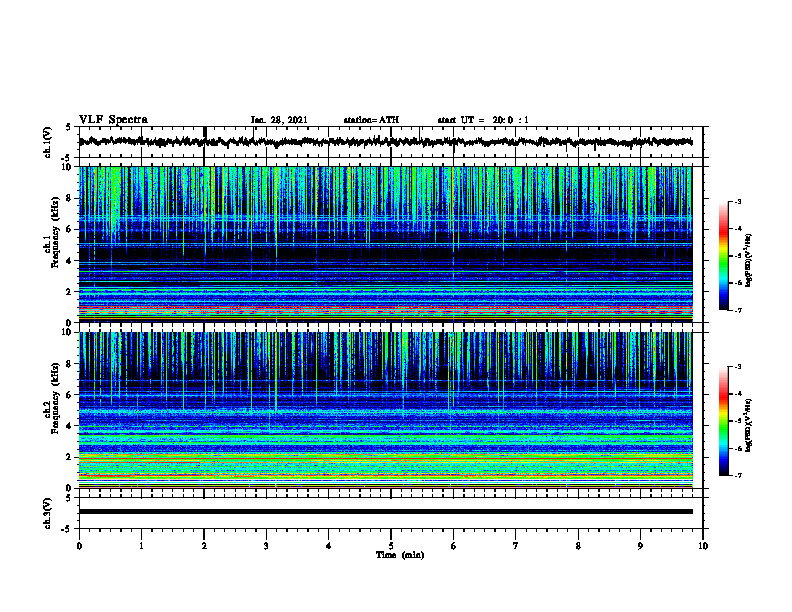792x612 pixels.
Task: Click the ch.2 "Frequency (kHz)" axis label
Action: tap(55, 398)
